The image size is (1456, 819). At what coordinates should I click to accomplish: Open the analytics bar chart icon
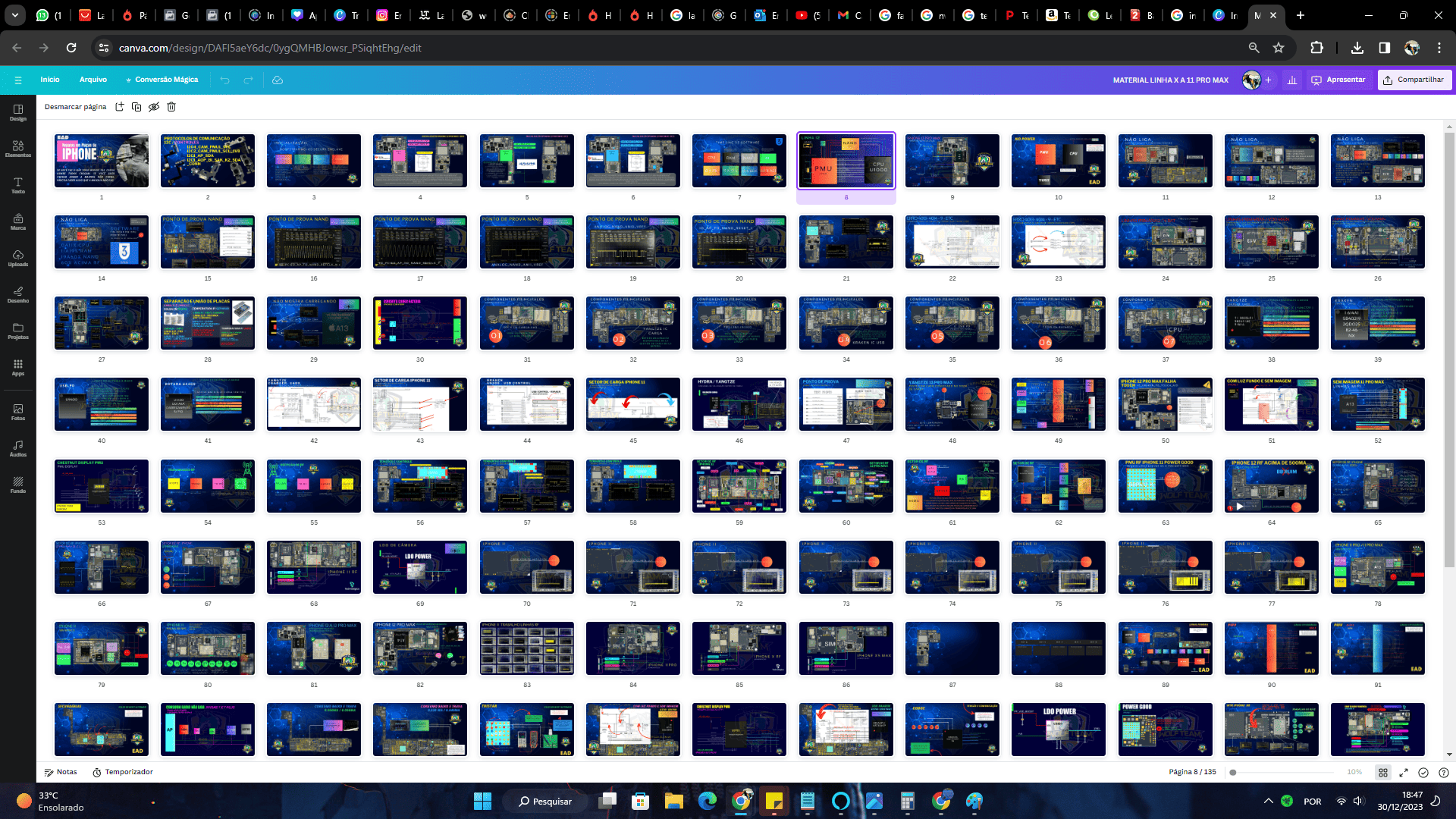(x=1292, y=80)
